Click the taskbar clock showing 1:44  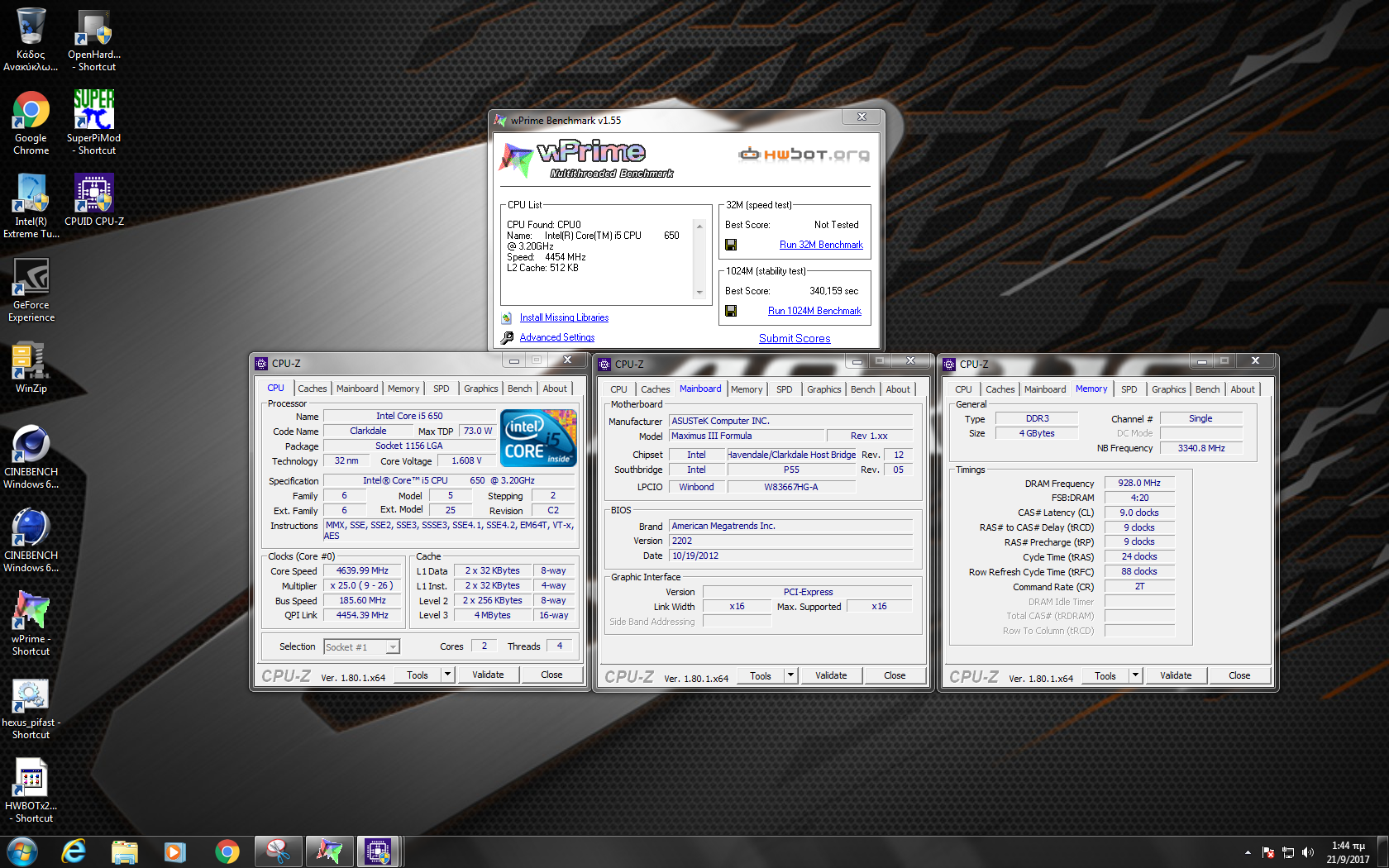(x=1348, y=852)
